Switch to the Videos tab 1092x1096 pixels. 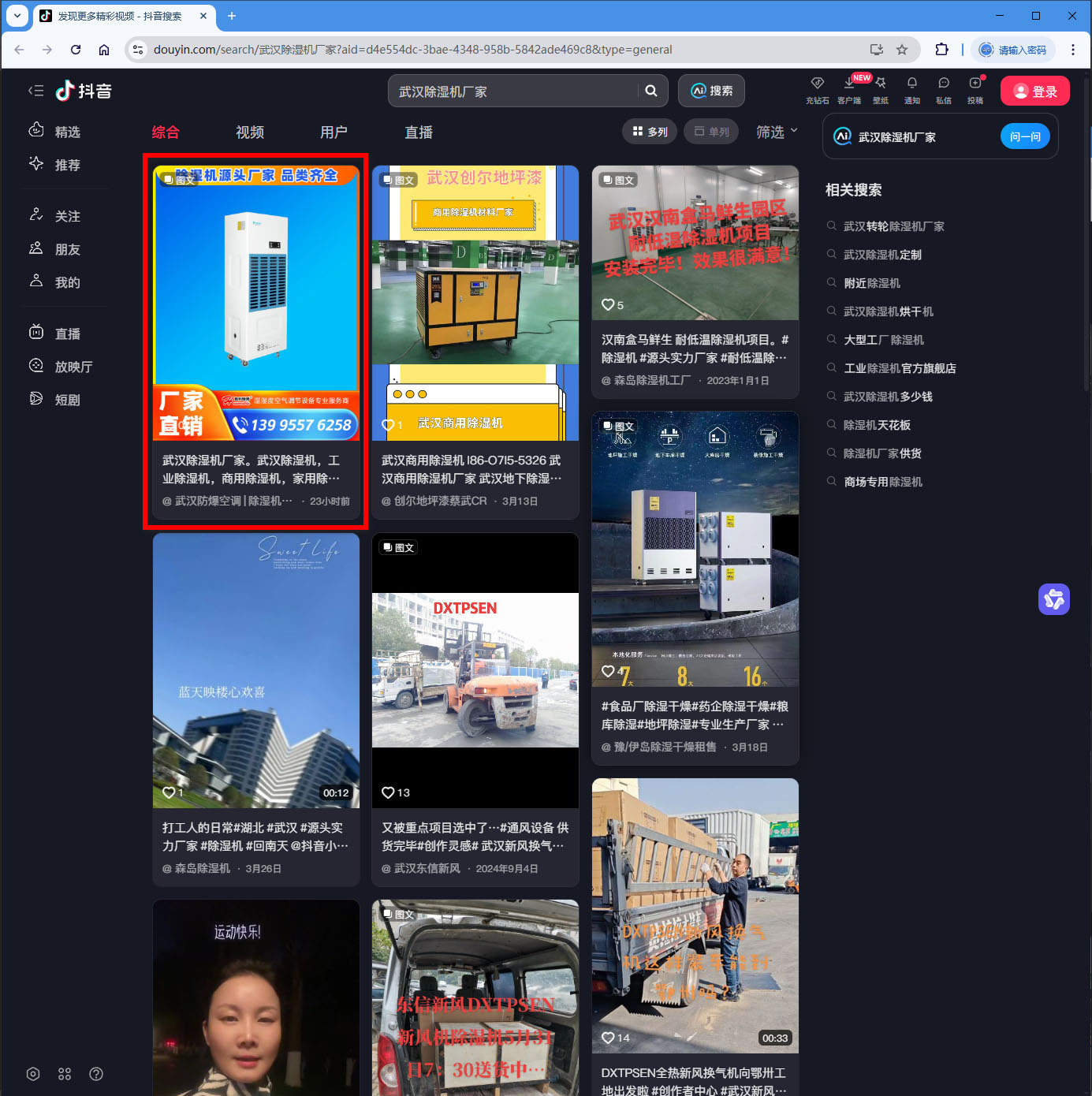pos(250,132)
